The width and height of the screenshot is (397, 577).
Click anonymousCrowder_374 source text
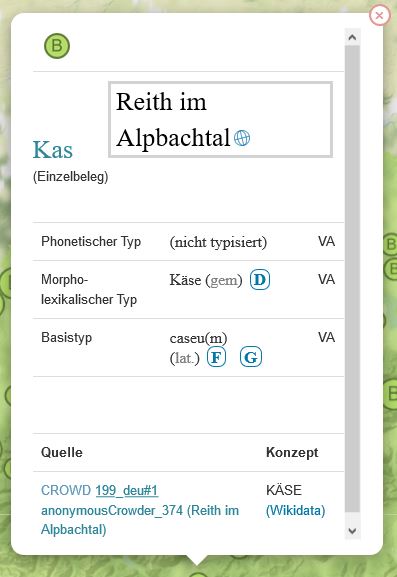click(112, 510)
